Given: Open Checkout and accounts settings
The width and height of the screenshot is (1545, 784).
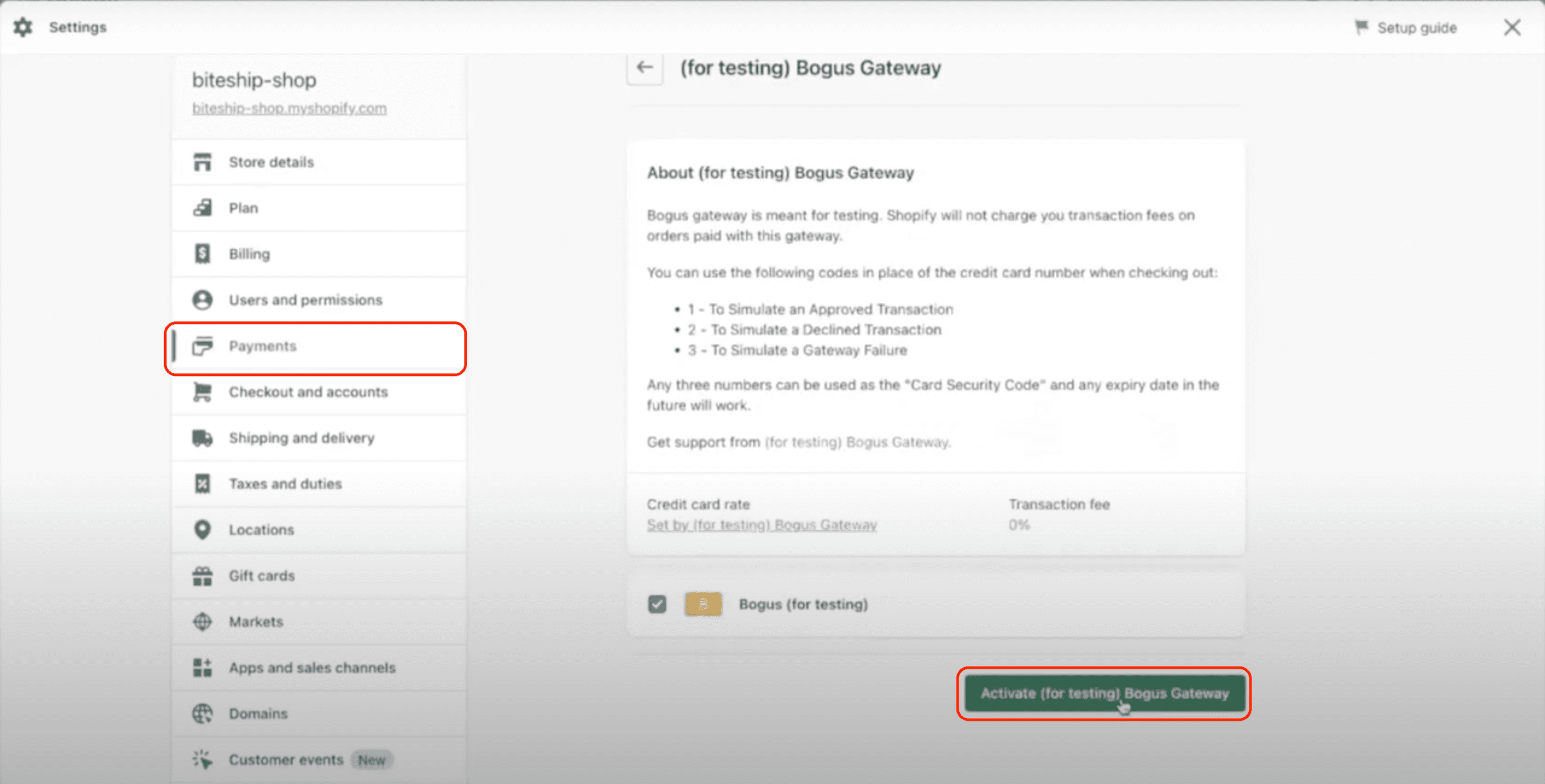Looking at the screenshot, I should [319, 392].
